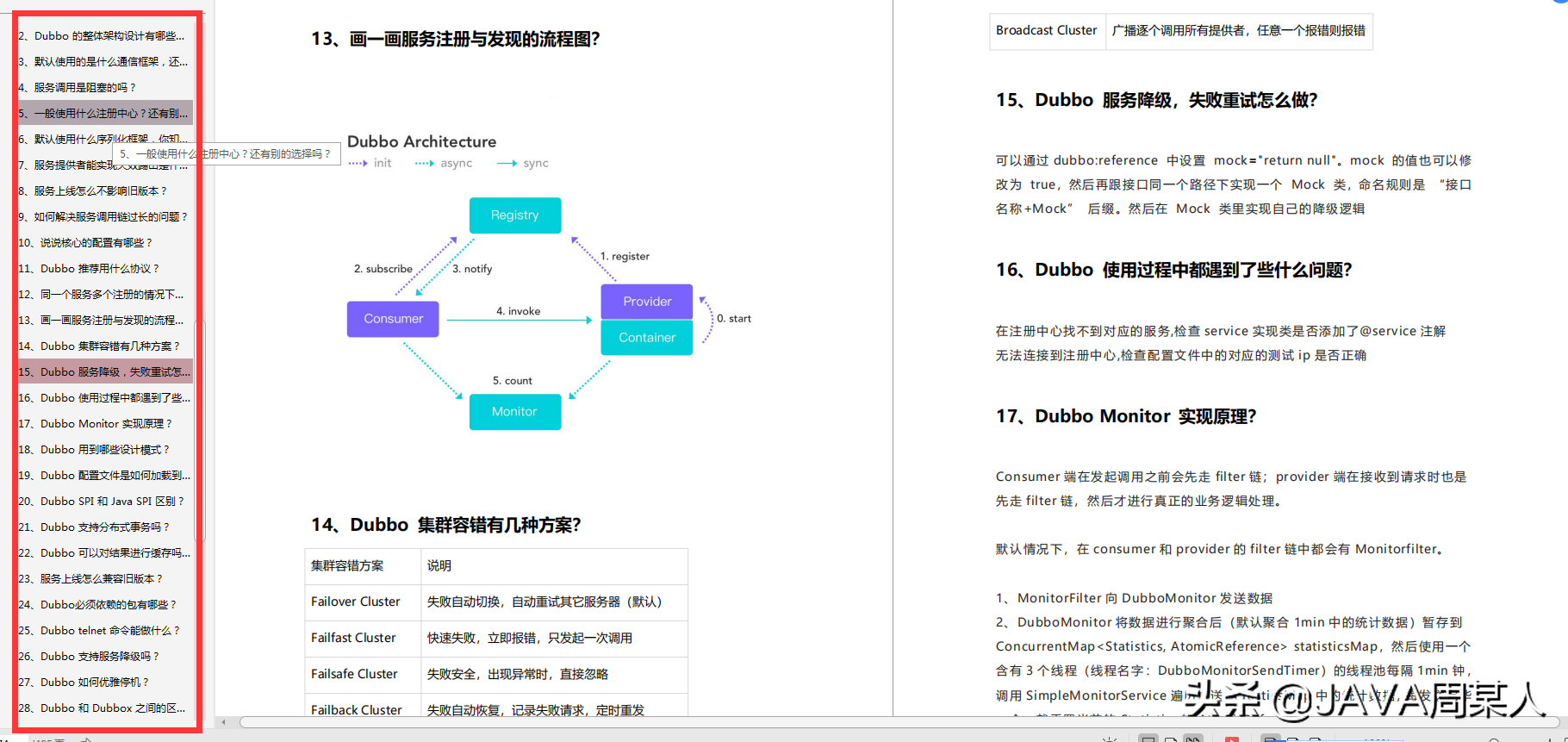
Task: Open outline item 3 默认使用的是什么通信框架
Action: pos(104,61)
